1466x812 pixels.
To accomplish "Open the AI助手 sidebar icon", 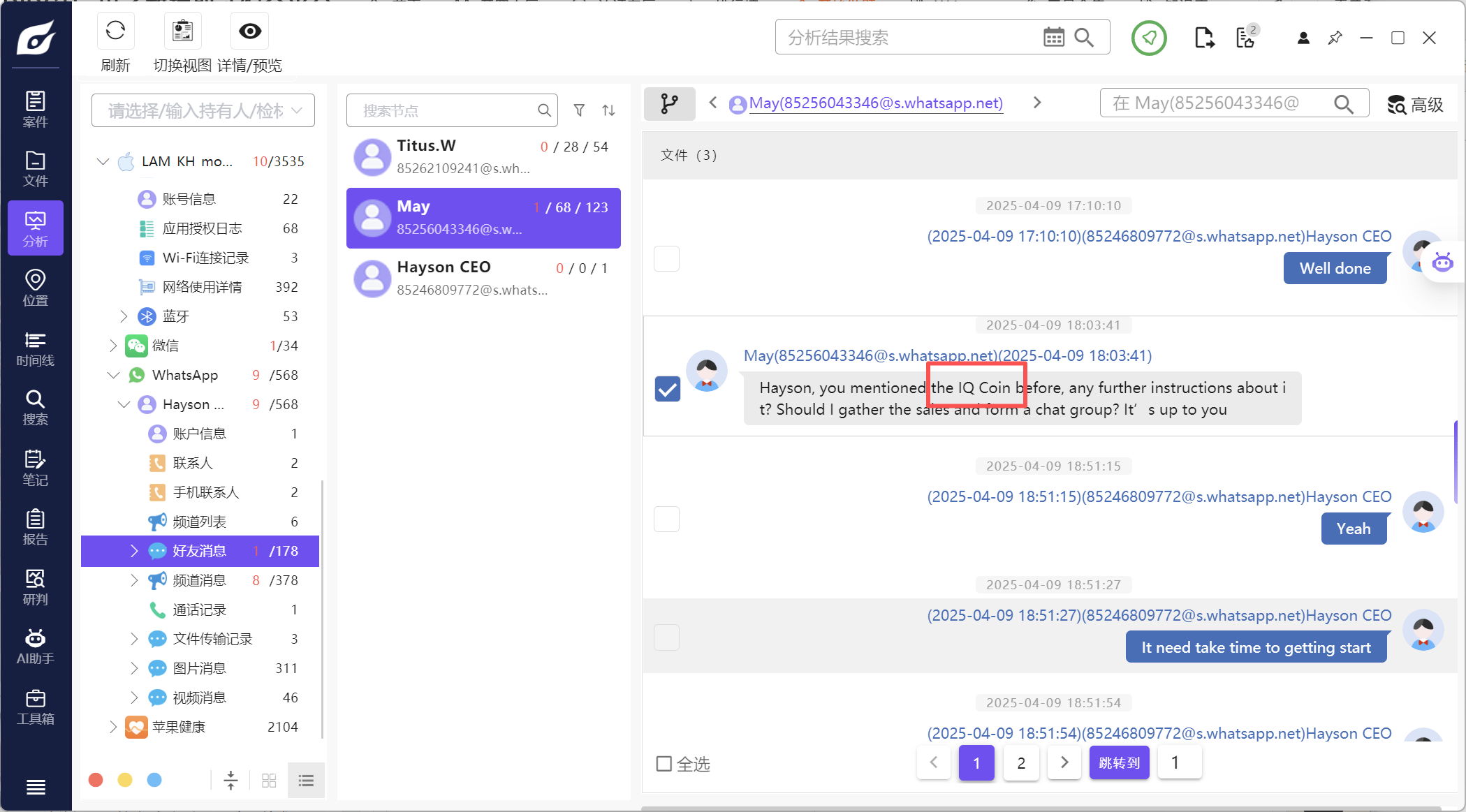I will pyautogui.click(x=35, y=646).
